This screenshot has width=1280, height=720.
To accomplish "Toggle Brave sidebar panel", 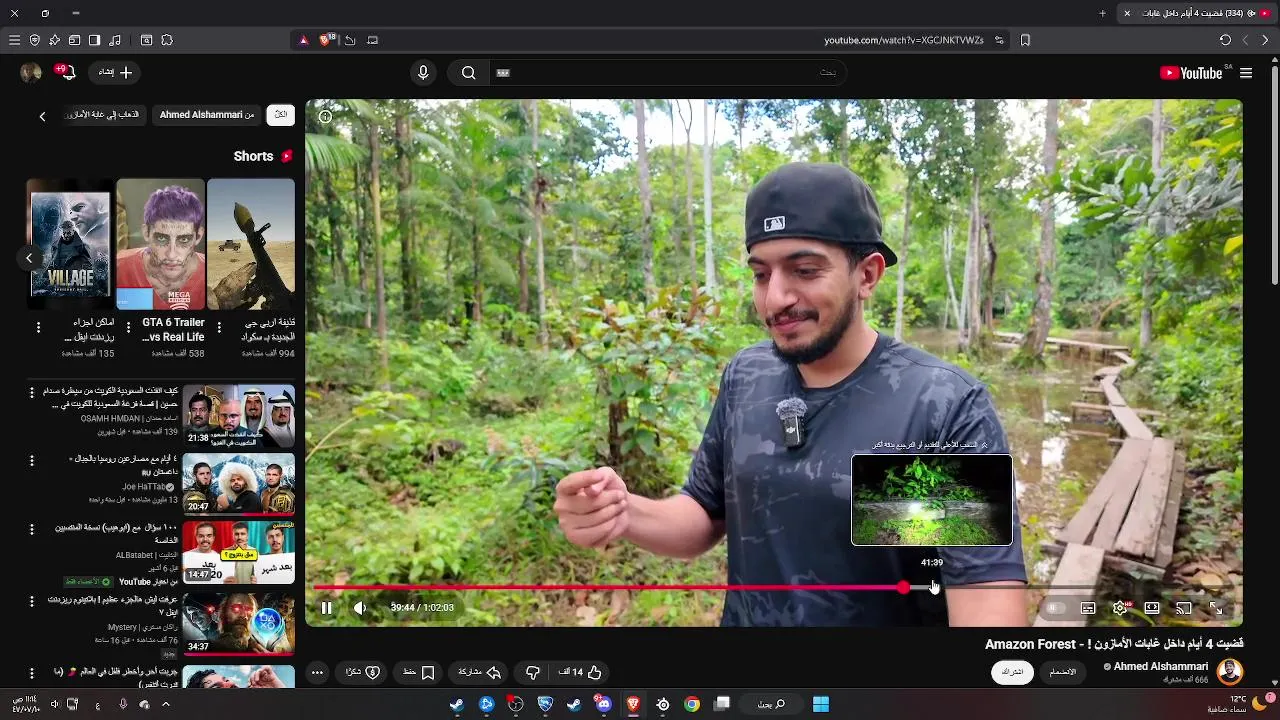I will pos(94,40).
